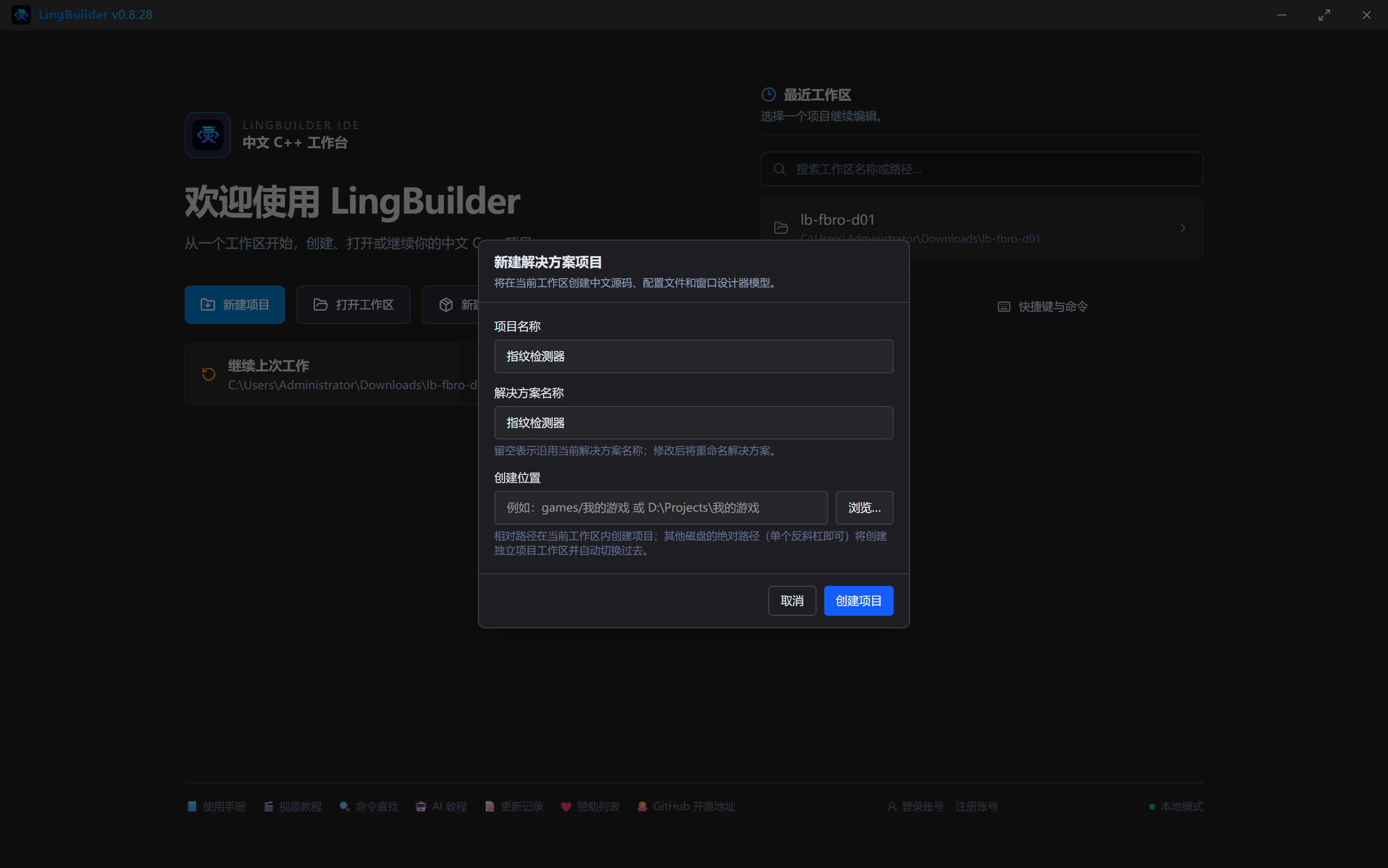Click the LingBuilder logo icon in title bar
Screen dimensions: 1388x868
(x=21, y=15)
